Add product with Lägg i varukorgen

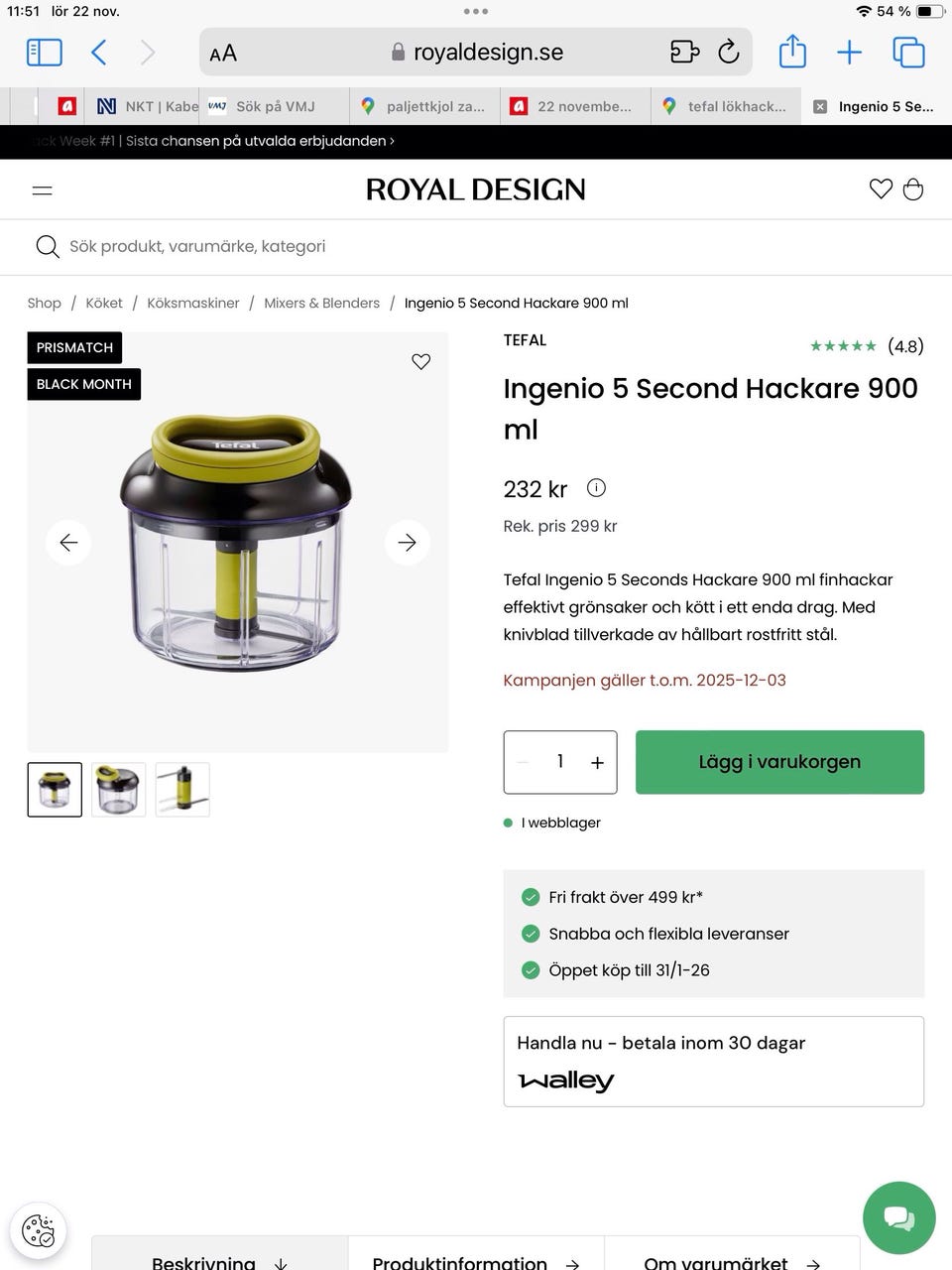pos(779,762)
